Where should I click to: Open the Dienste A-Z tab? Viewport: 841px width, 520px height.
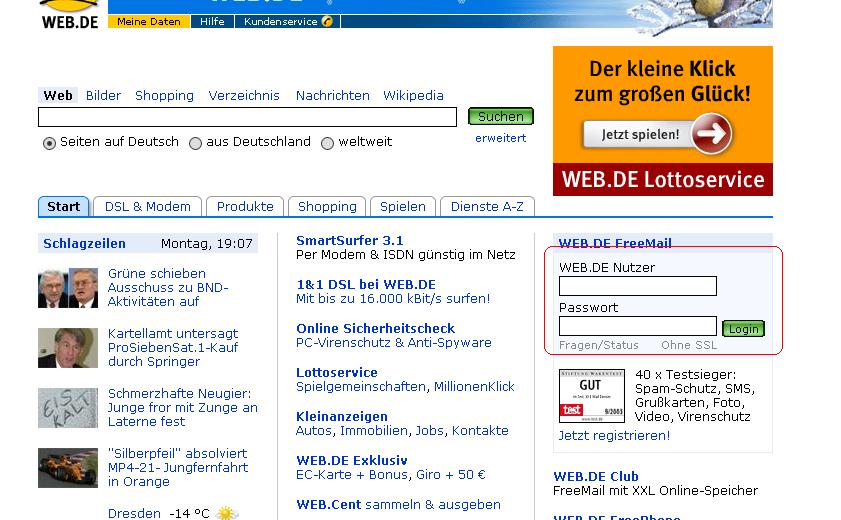[487, 206]
